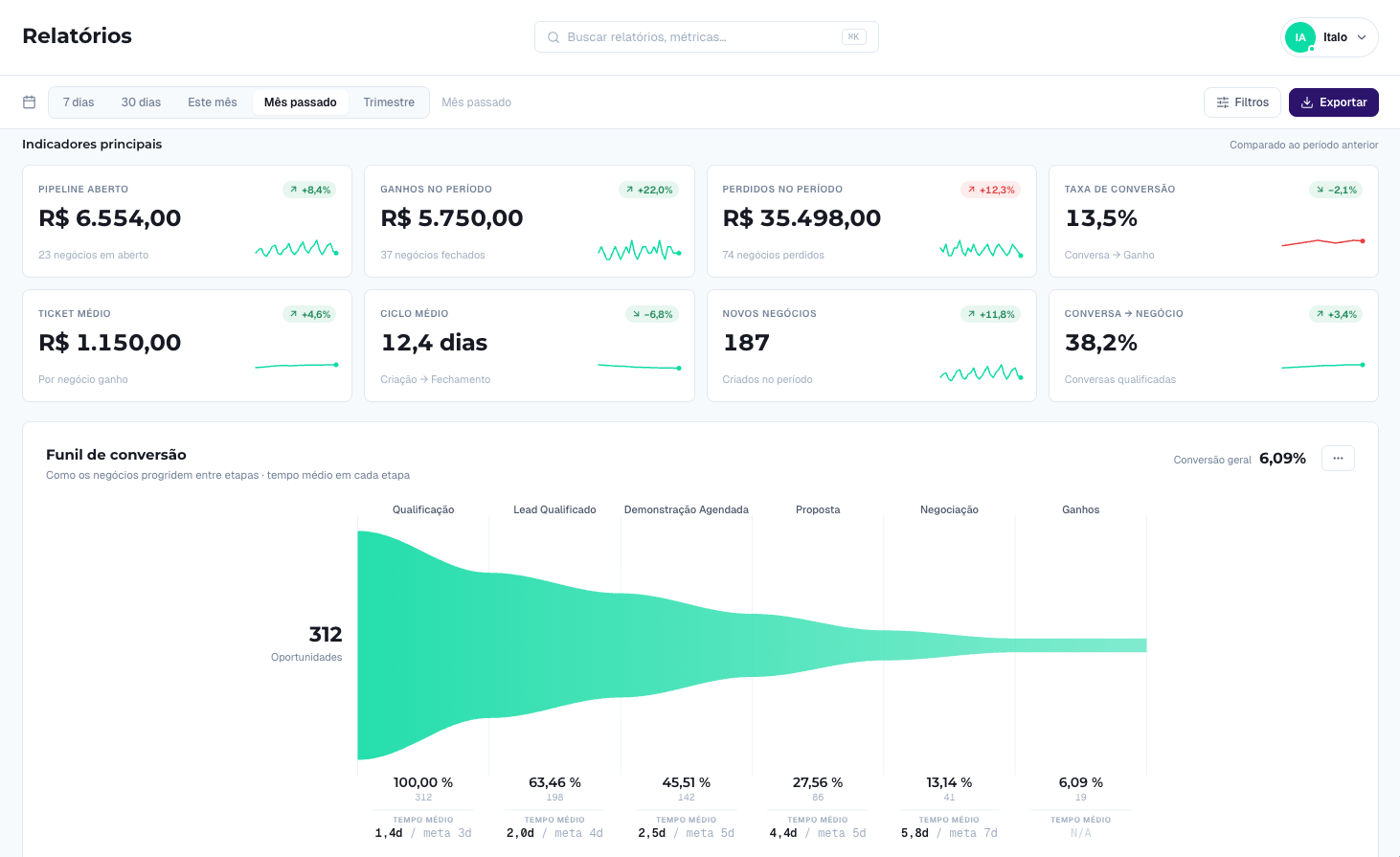Click the +8,4% Pipeline Aberto badge
The height and width of the screenshot is (857, 1400).
(309, 190)
